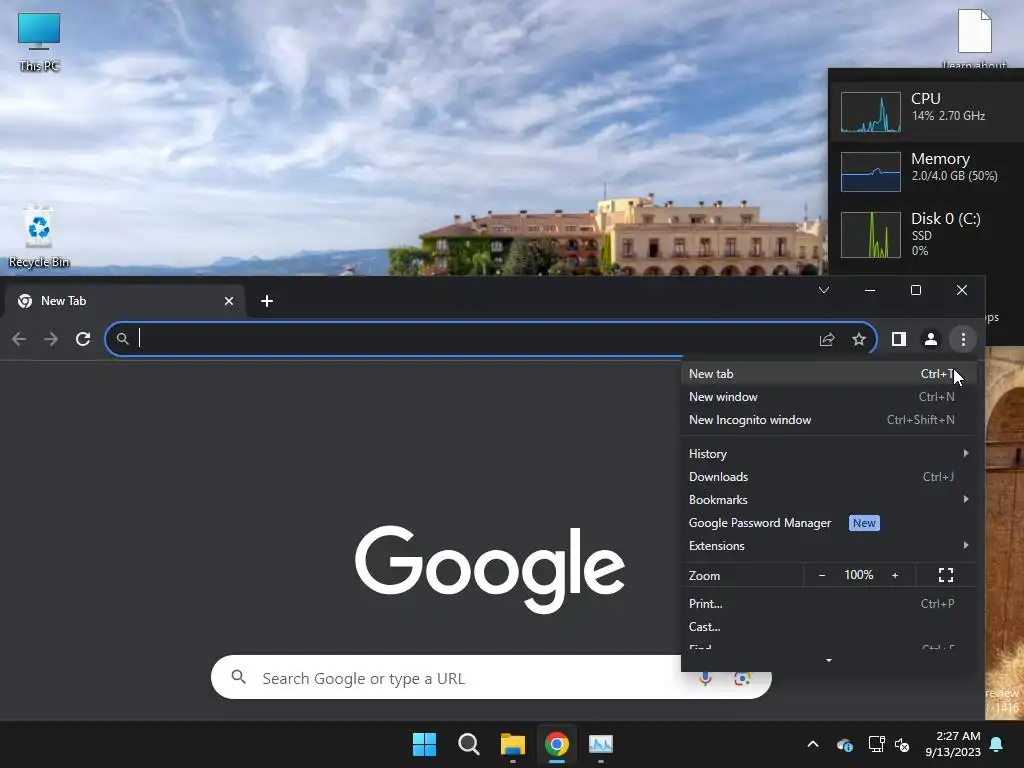Select New Incognito window menu item
Image resolution: width=1024 pixels, height=768 pixels.
(828, 420)
